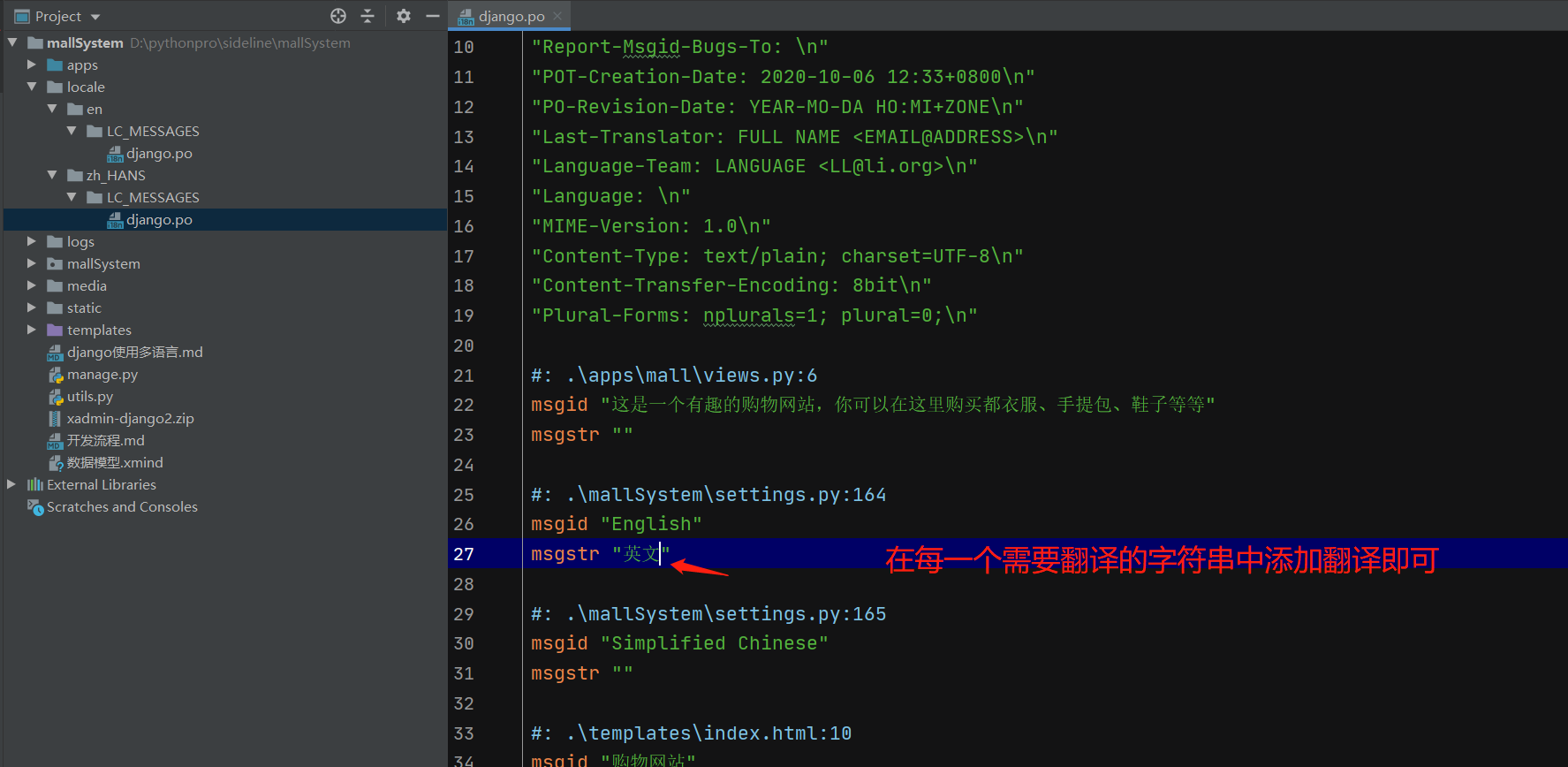Screen dimensions: 1568x767
Task: Expand the templates folder
Action: pos(32,330)
